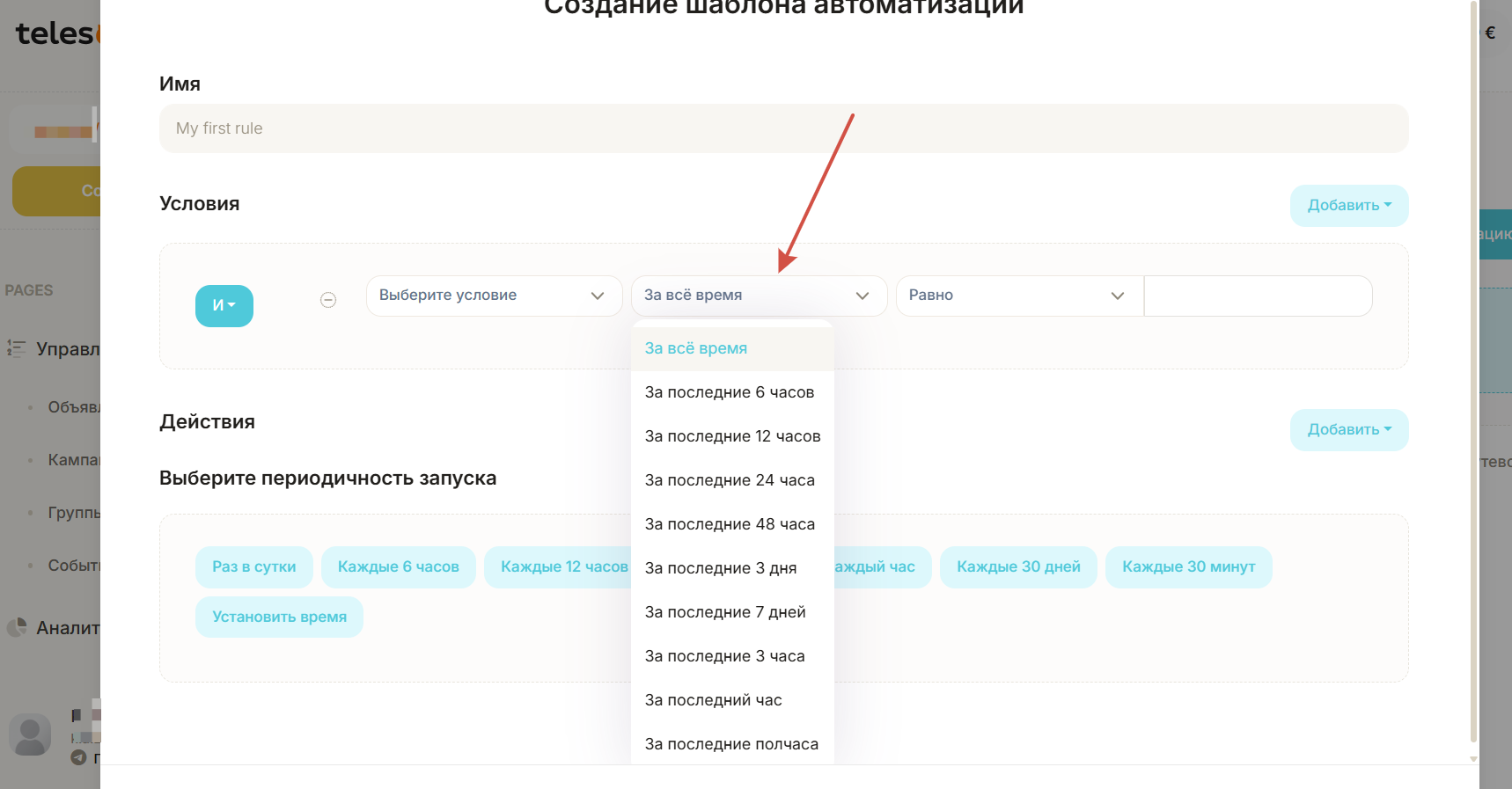Click 'Добавить' button in Условия section

coord(1348,206)
